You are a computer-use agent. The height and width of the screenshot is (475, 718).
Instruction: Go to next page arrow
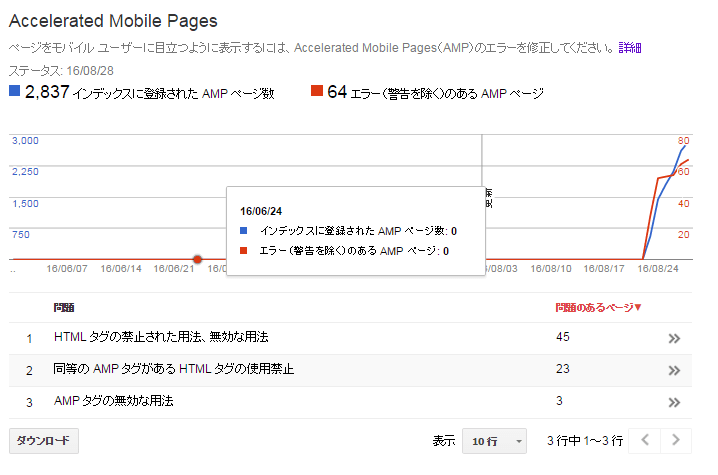point(676,440)
